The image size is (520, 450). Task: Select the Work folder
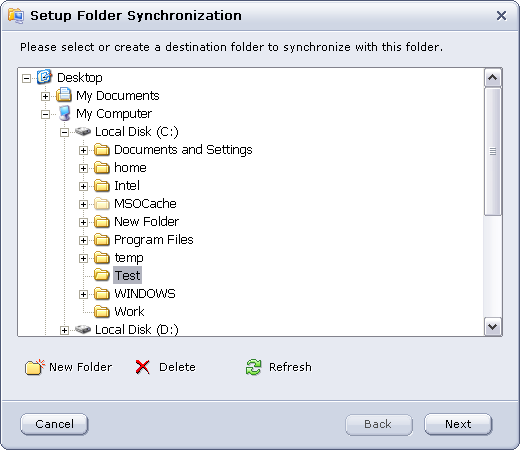point(129,312)
